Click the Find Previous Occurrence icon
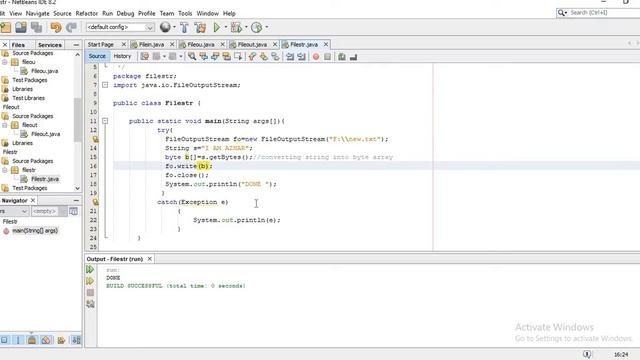The image size is (640, 360). (203, 57)
